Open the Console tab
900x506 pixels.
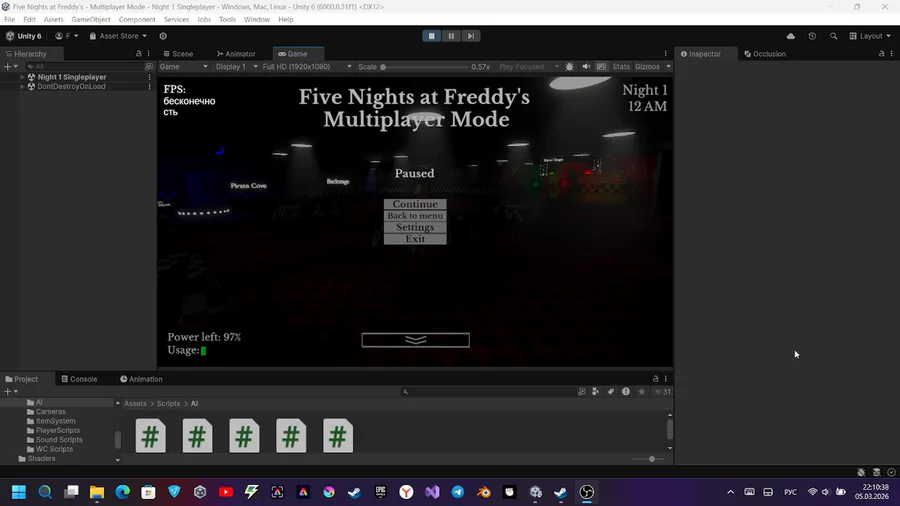point(79,379)
